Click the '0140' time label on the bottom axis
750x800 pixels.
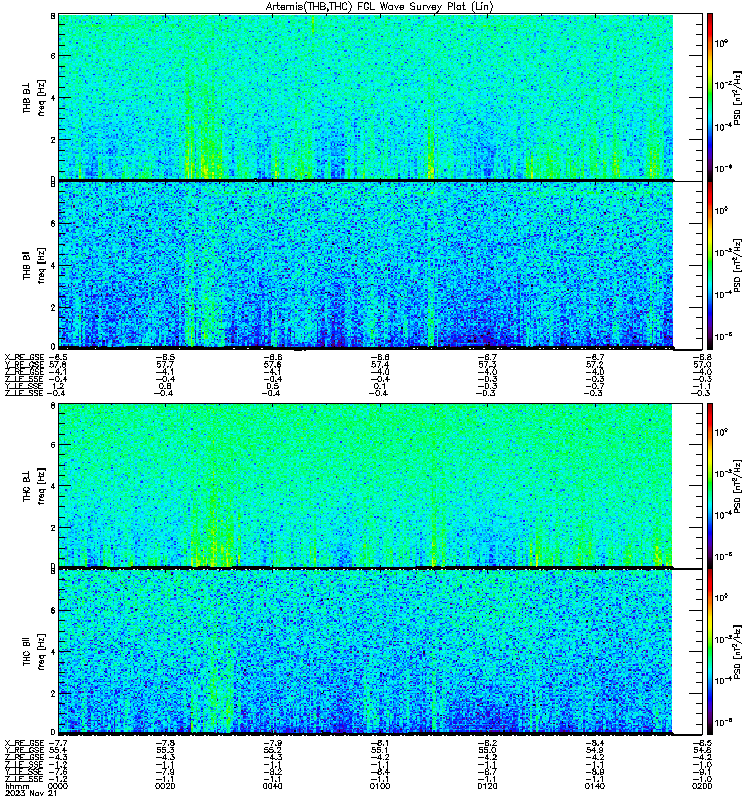(595, 786)
